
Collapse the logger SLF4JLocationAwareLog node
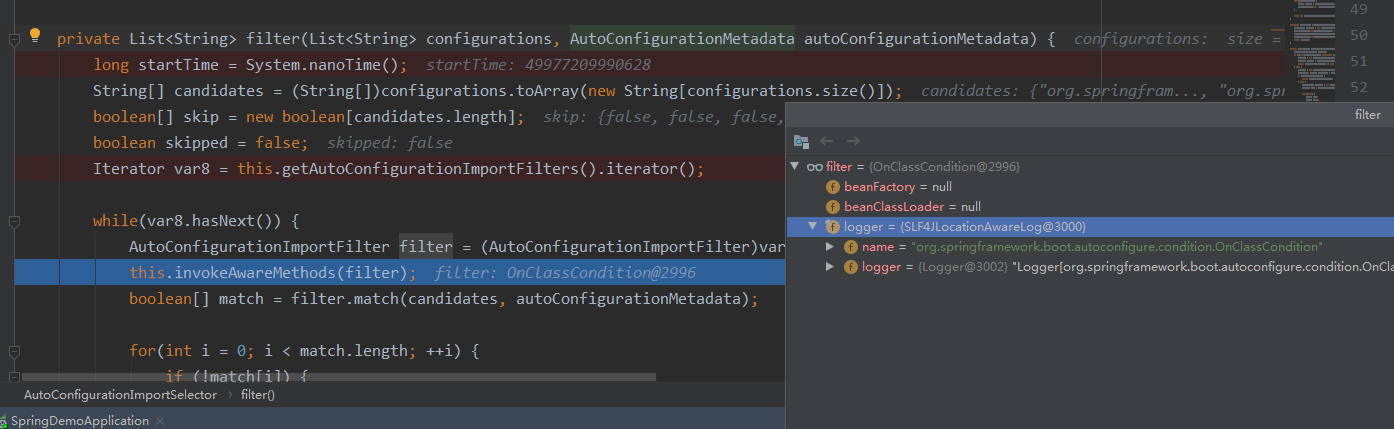pyautogui.click(x=813, y=227)
